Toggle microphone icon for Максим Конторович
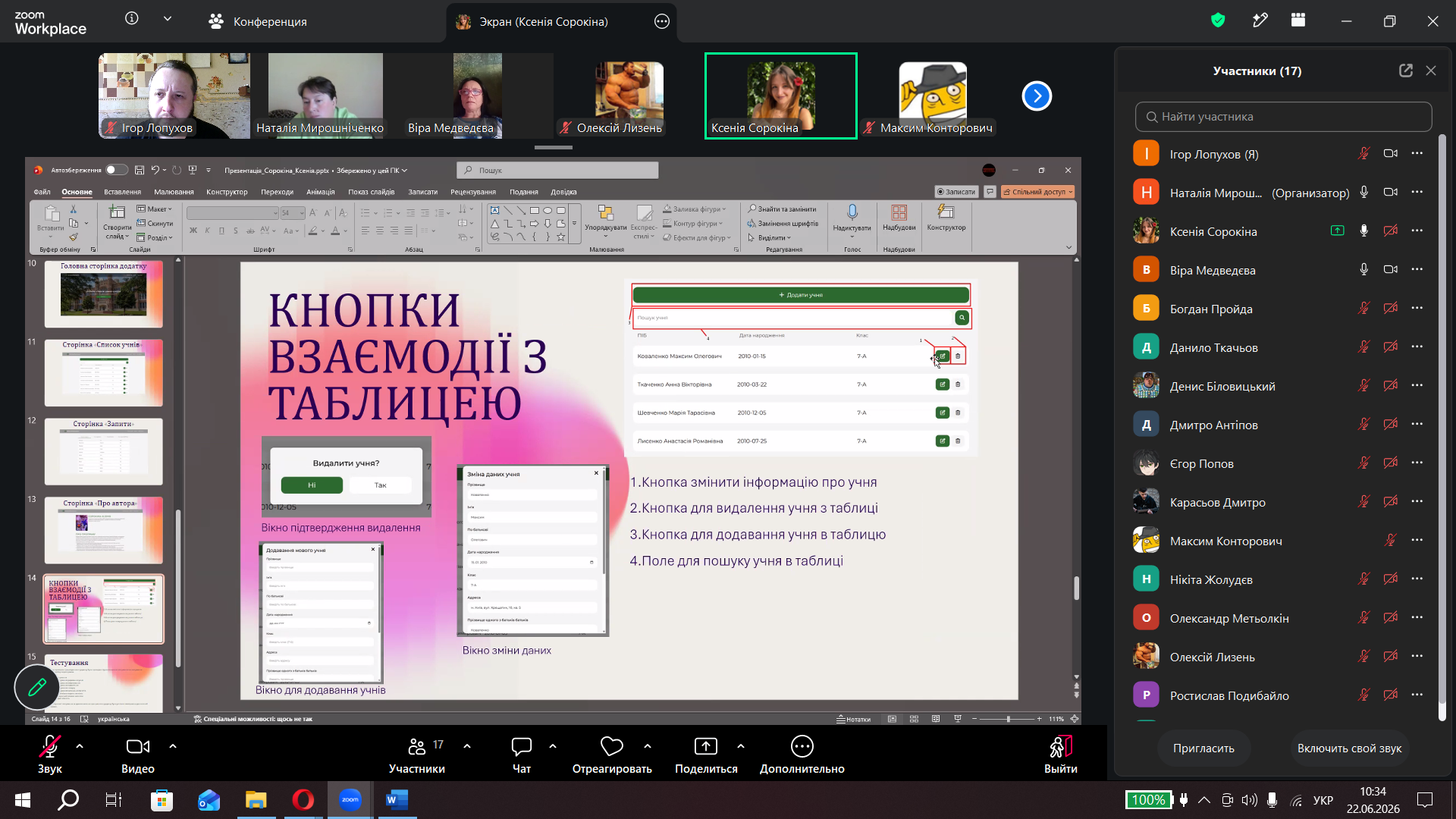Viewport: 1456px width, 819px height. click(1390, 540)
